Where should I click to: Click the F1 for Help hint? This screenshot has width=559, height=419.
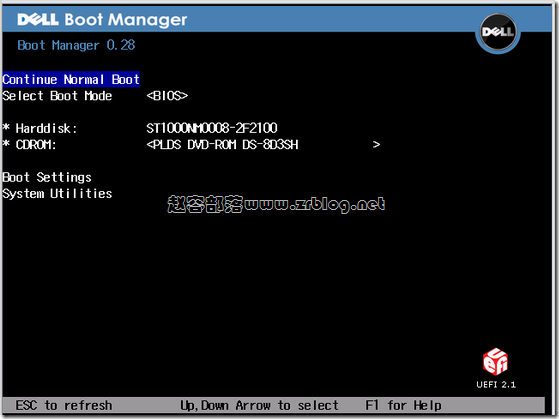point(403,405)
